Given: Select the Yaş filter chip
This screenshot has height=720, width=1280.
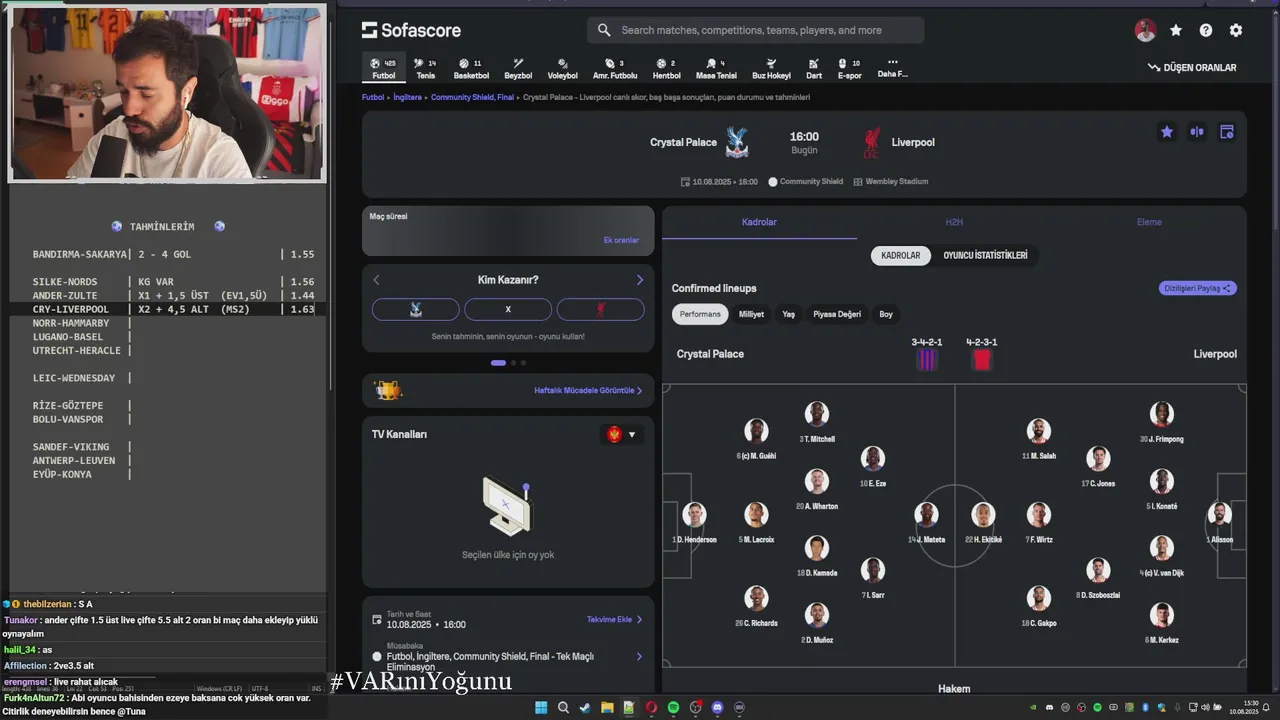Looking at the screenshot, I should [x=788, y=314].
